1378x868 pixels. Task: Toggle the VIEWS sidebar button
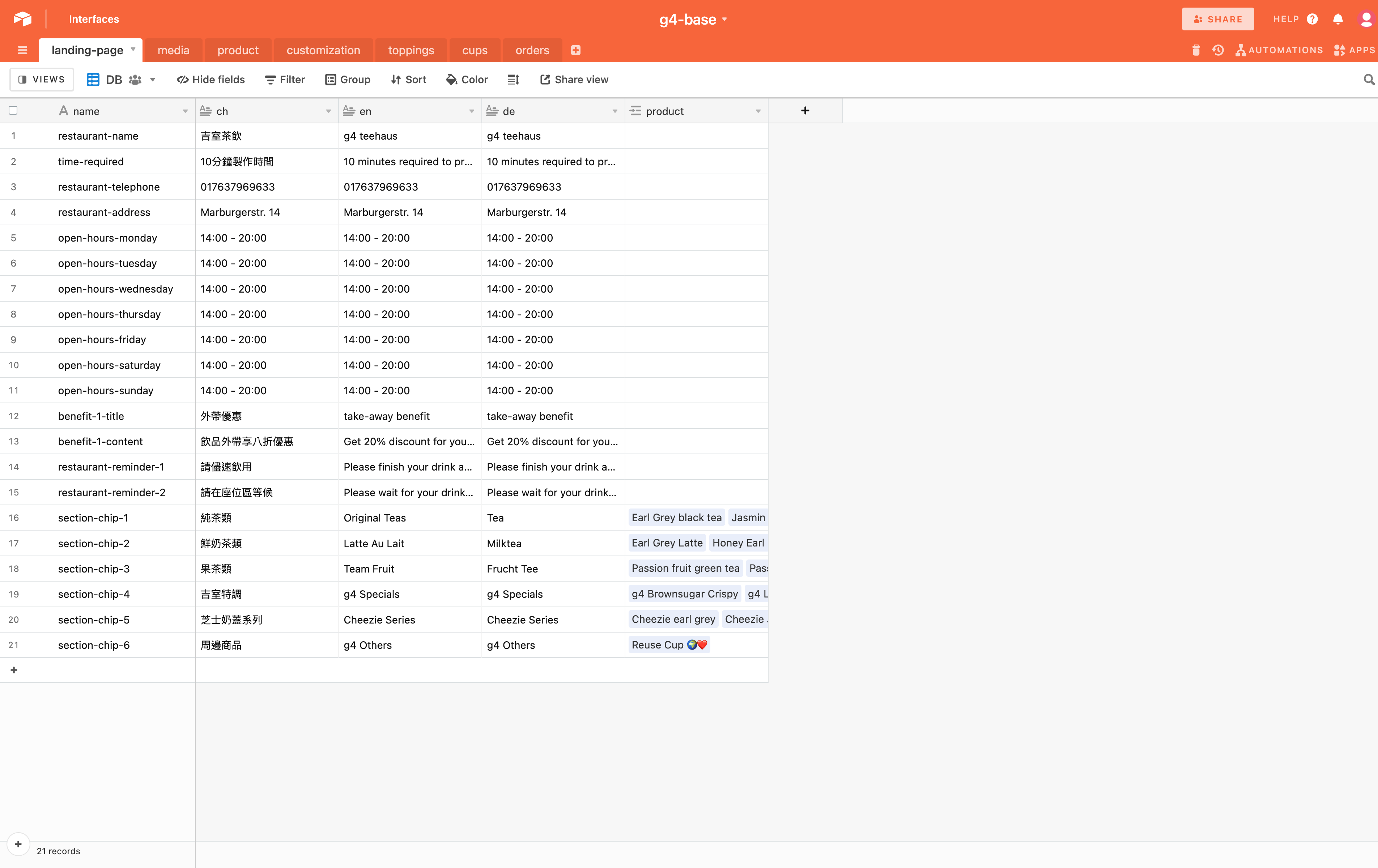pyautogui.click(x=42, y=80)
